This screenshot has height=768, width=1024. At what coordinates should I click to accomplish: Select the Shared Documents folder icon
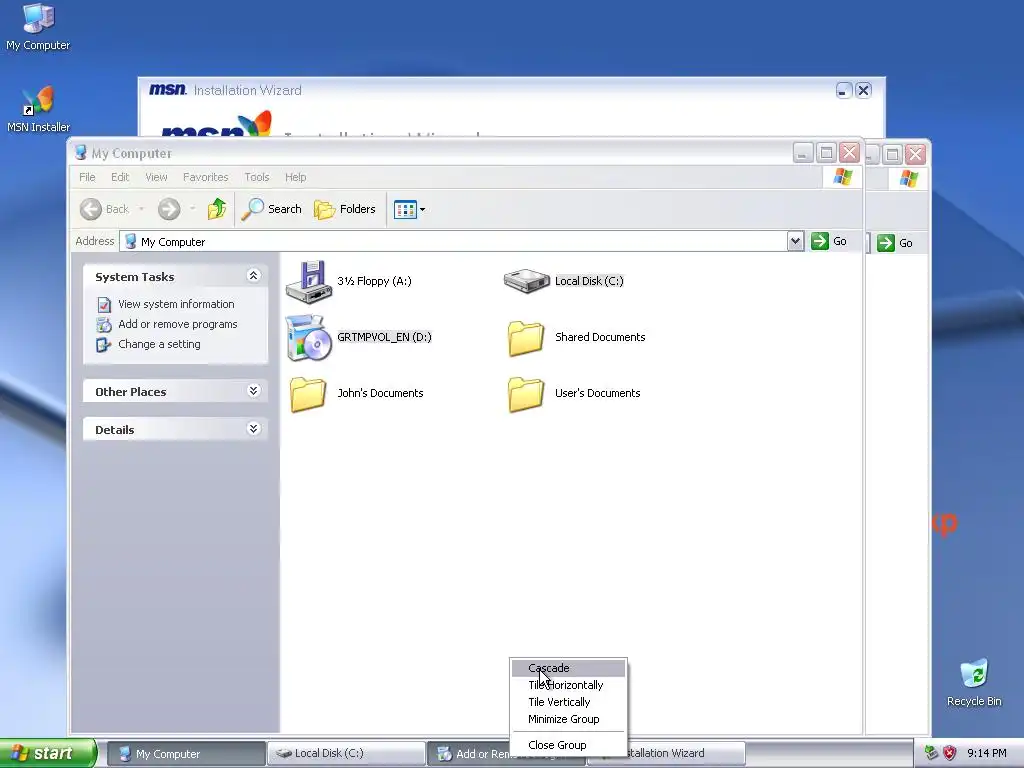pos(526,338)
